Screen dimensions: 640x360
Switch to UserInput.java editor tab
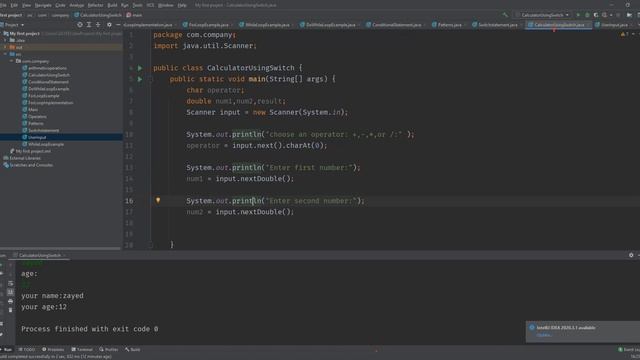[613, 25]
